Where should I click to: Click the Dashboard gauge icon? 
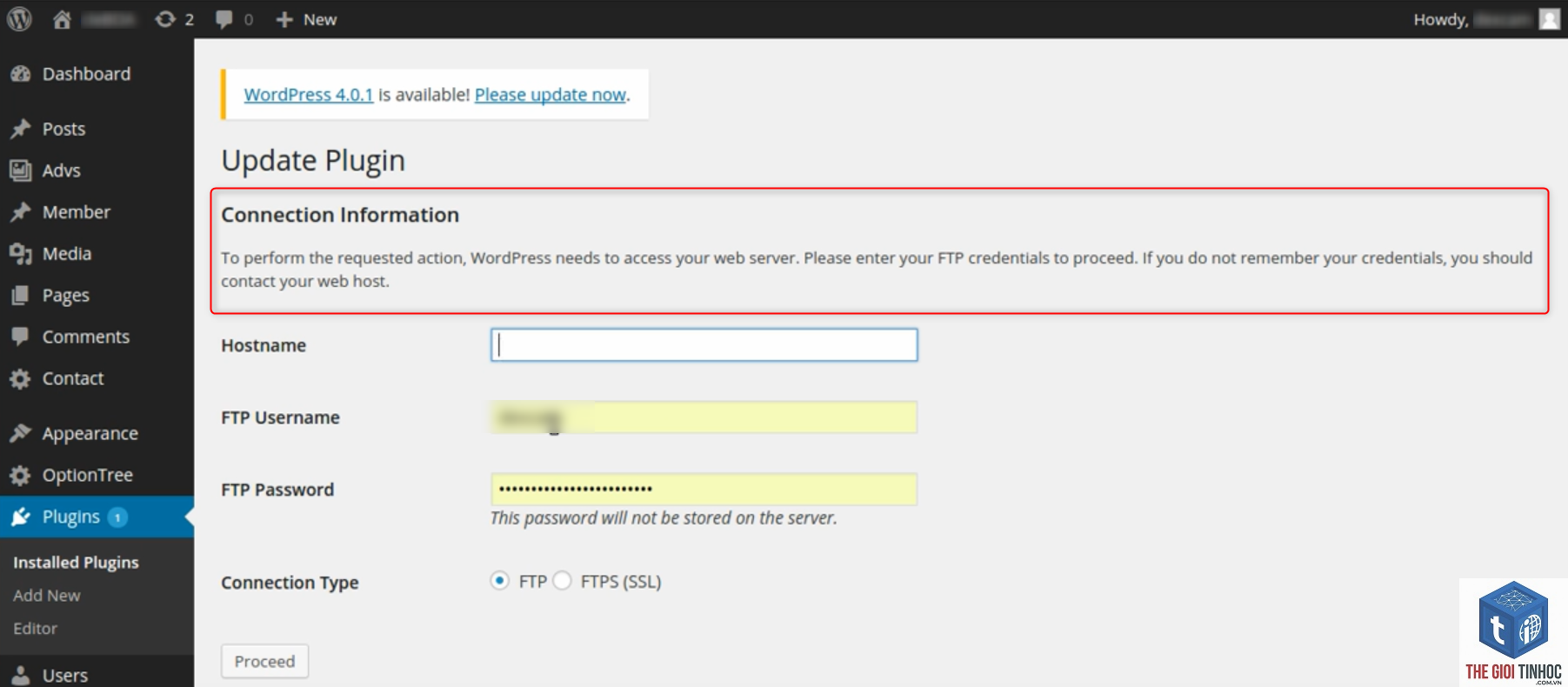21,74
